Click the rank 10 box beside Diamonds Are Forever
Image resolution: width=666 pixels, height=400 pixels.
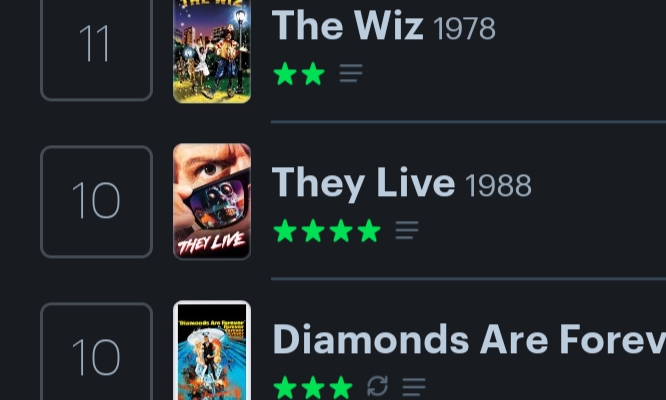pos(96,351)
